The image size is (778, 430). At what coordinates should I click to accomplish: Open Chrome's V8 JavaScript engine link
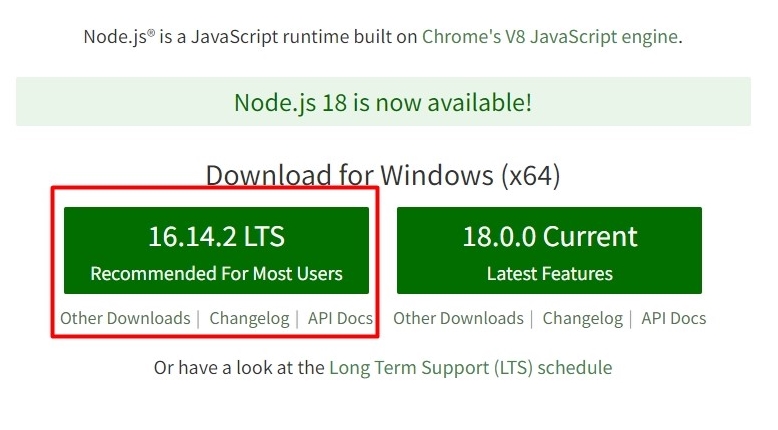coord(550,37)
